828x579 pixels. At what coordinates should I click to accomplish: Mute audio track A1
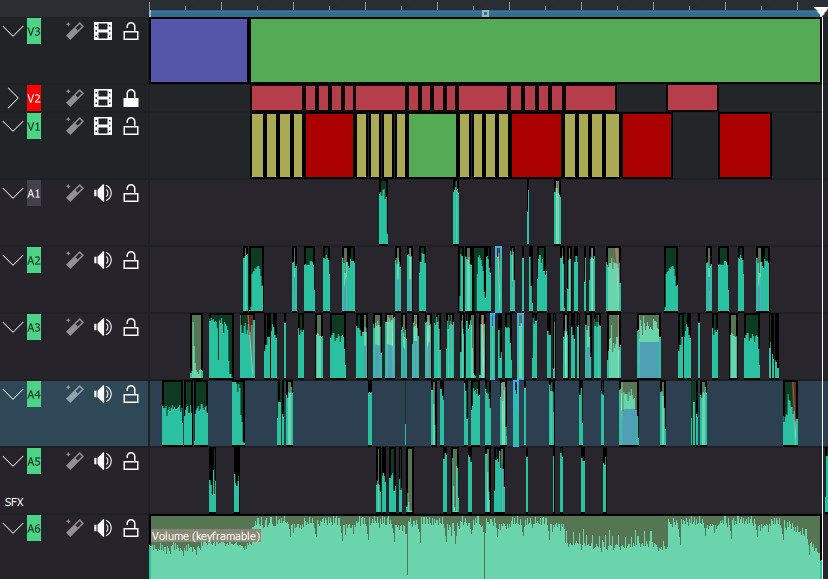(x=103, y=193)
